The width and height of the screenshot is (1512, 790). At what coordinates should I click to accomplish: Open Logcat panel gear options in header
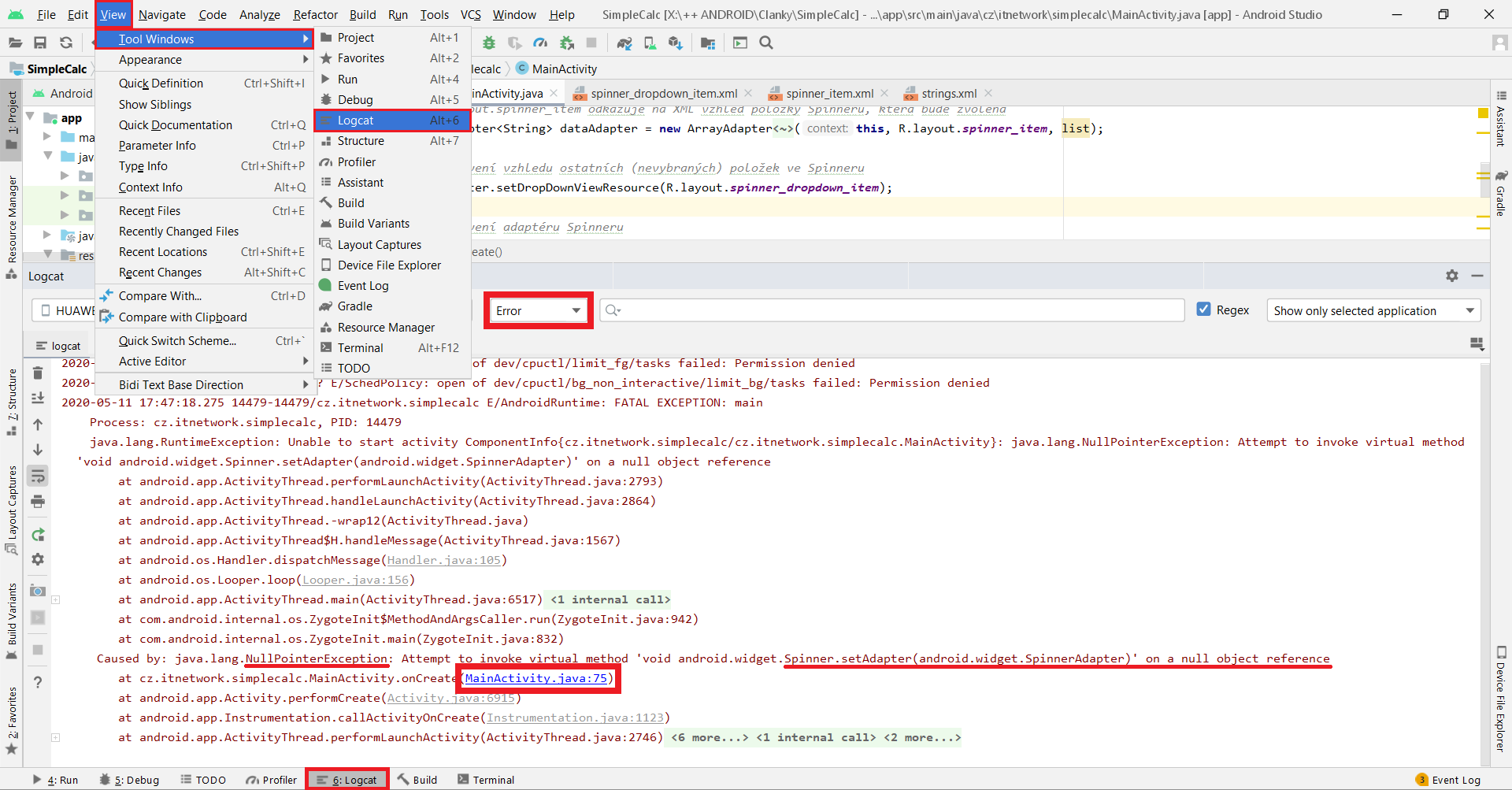[1452, 276]
